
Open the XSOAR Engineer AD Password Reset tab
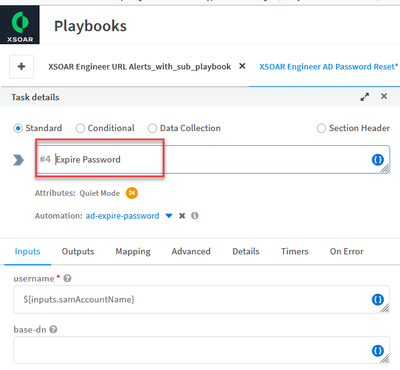(329, 67)
